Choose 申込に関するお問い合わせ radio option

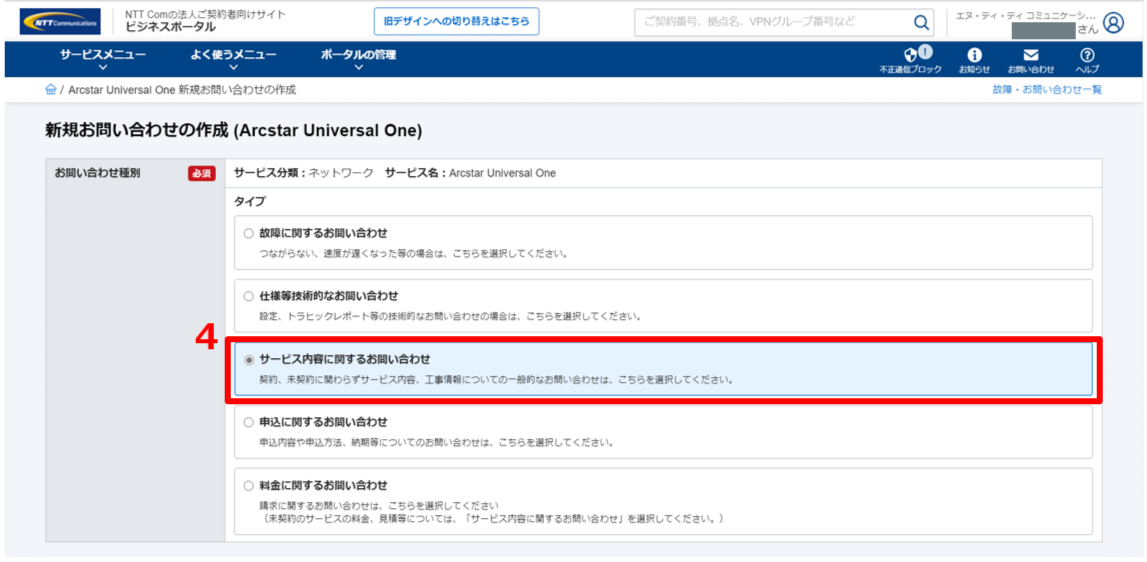pos(249,422)
